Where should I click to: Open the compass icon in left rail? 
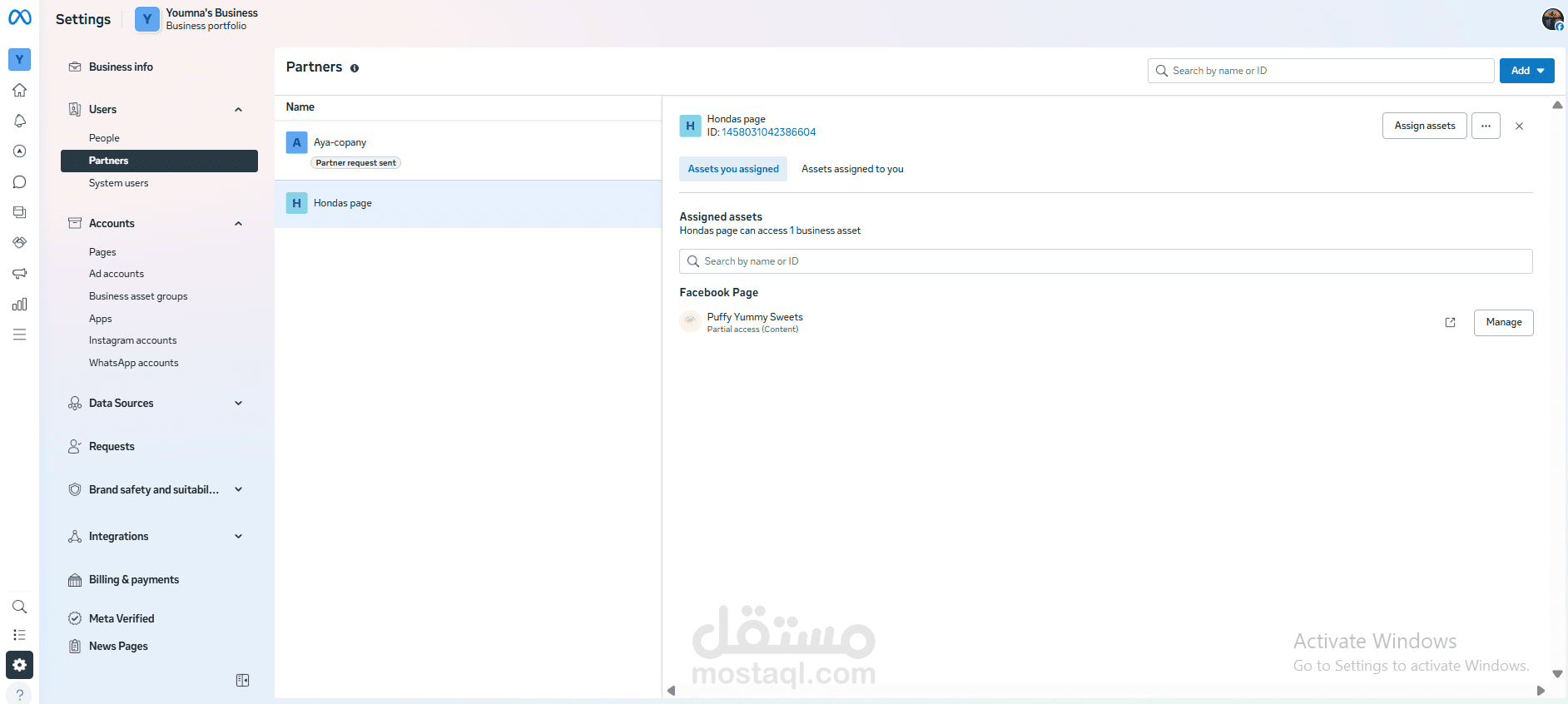[19, 151]
